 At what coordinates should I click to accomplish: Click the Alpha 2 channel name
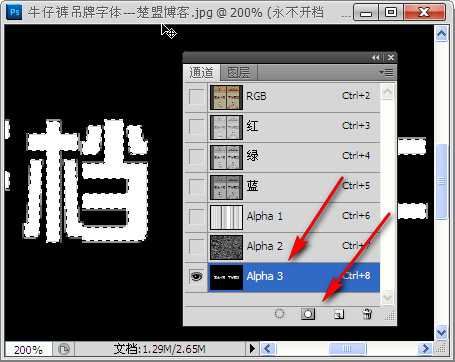265,246
